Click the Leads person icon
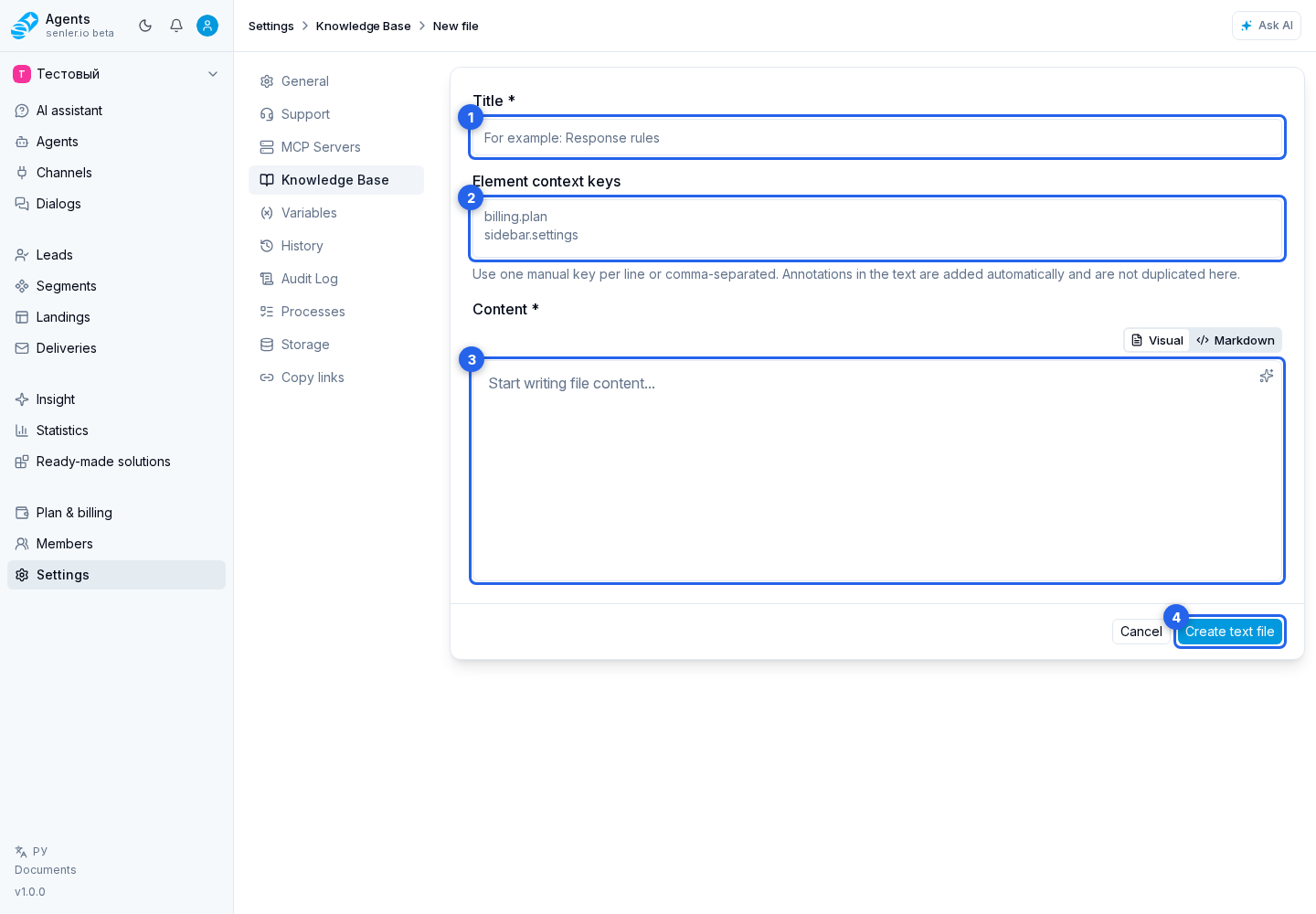 (22, 255)
